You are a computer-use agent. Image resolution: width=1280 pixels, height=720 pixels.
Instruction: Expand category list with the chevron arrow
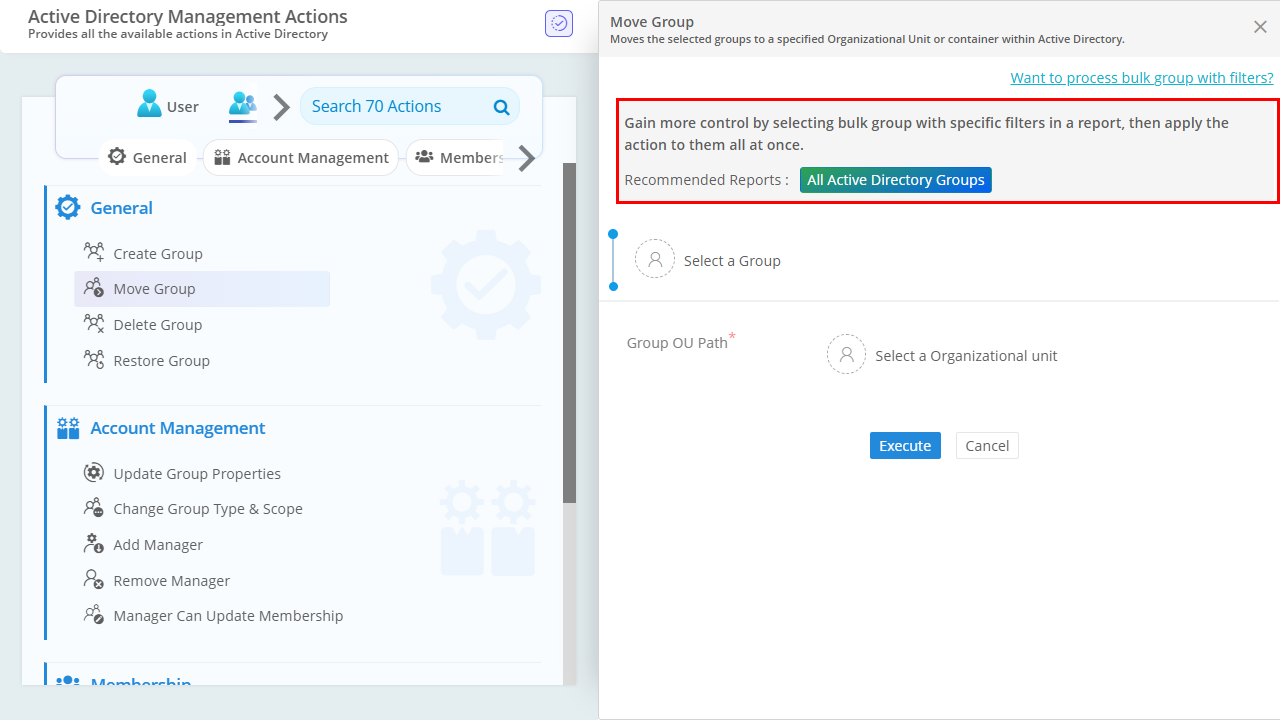click(282, 107)
